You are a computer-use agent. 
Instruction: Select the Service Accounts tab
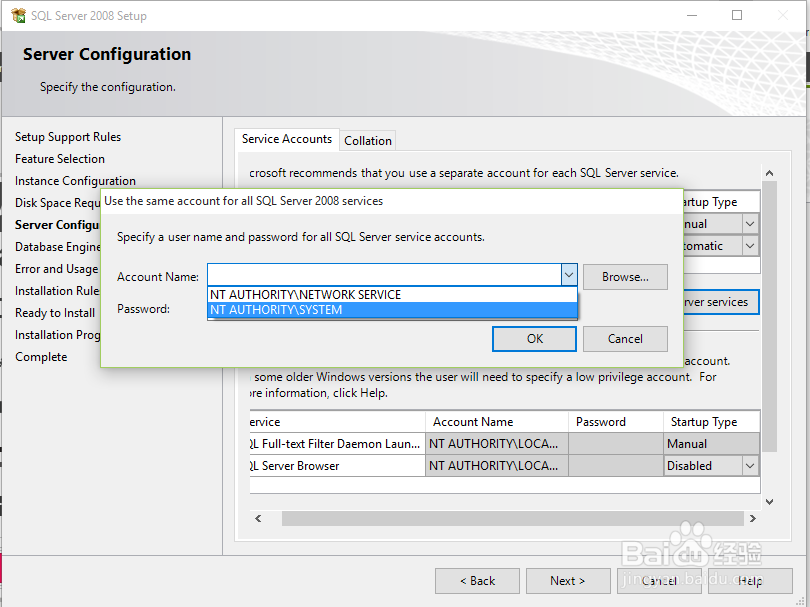[287, 139]
